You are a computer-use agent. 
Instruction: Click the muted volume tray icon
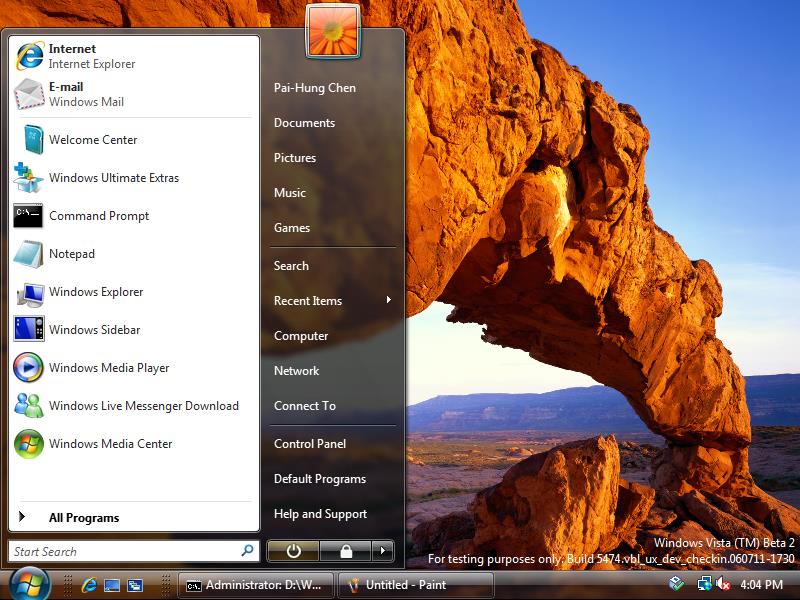(723, 583)
